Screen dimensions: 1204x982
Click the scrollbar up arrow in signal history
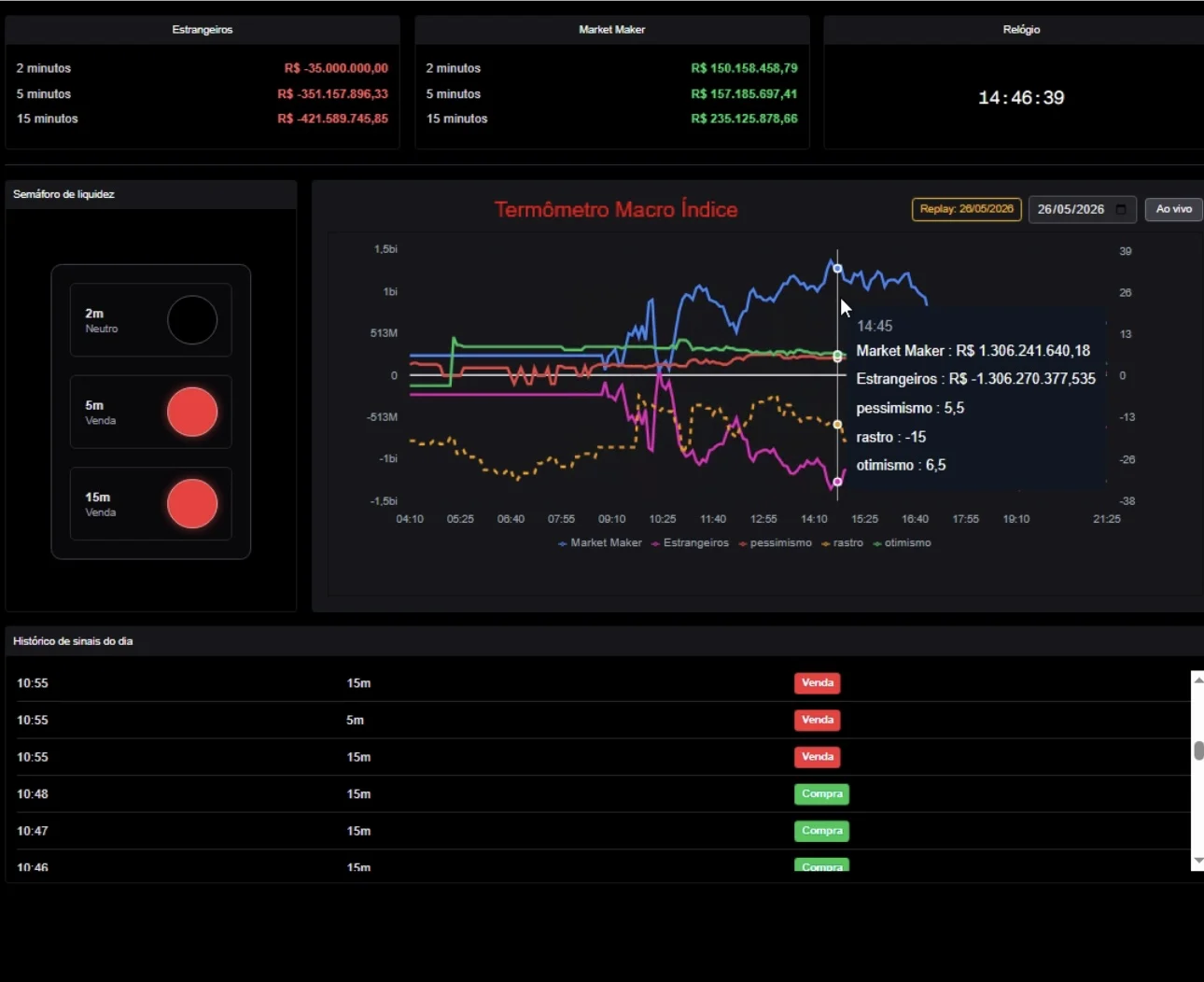(x=1197, y=680)
